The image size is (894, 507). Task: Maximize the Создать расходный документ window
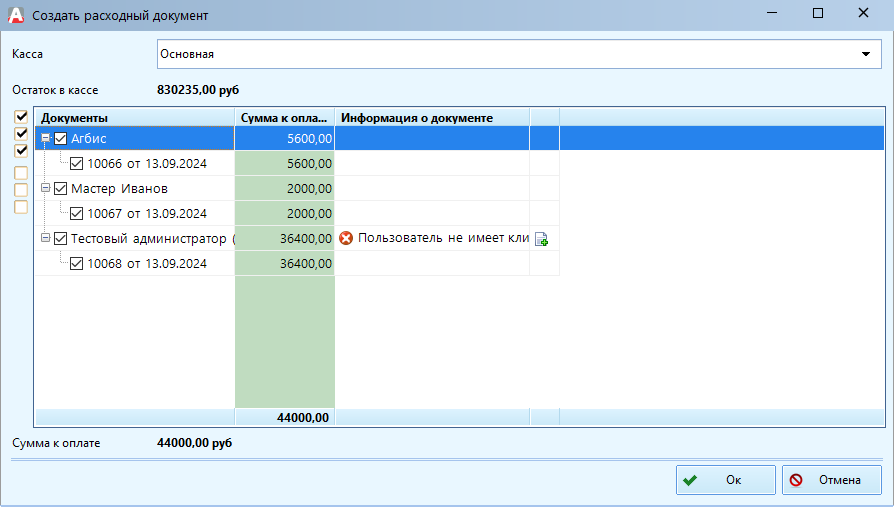[x=817, y=14]
